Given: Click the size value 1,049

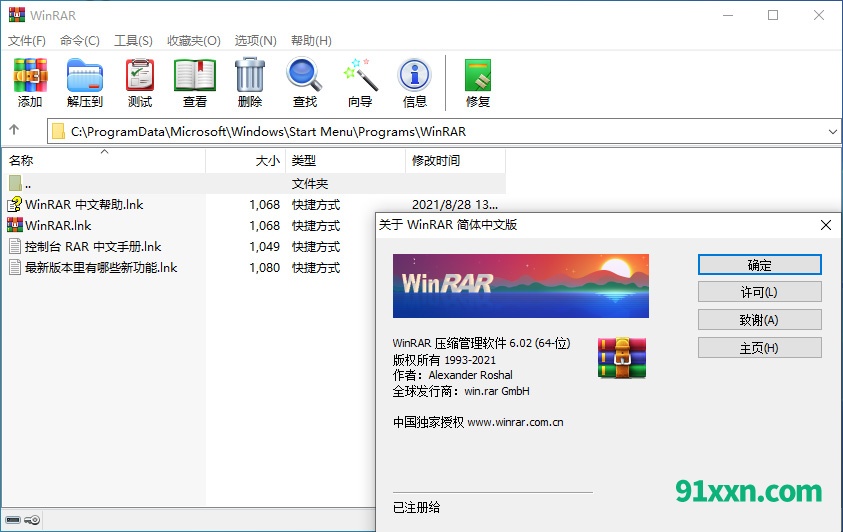Looking at the screenshot, I should click(265, 247).
